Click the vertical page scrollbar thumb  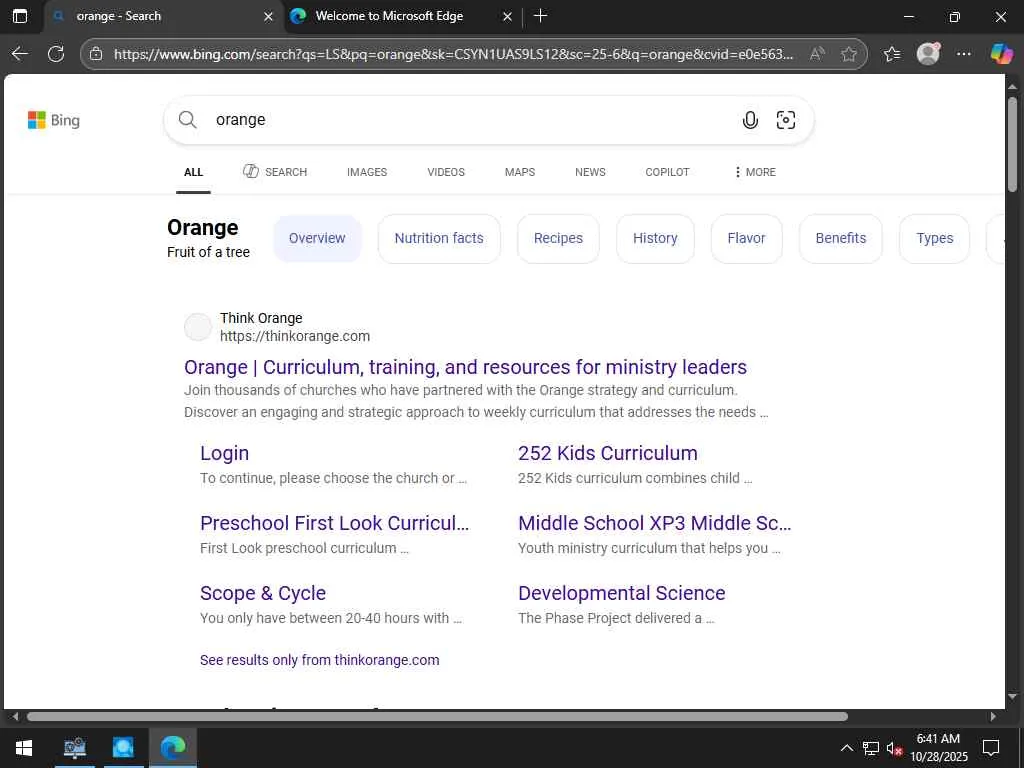(x=1012, y=144)
